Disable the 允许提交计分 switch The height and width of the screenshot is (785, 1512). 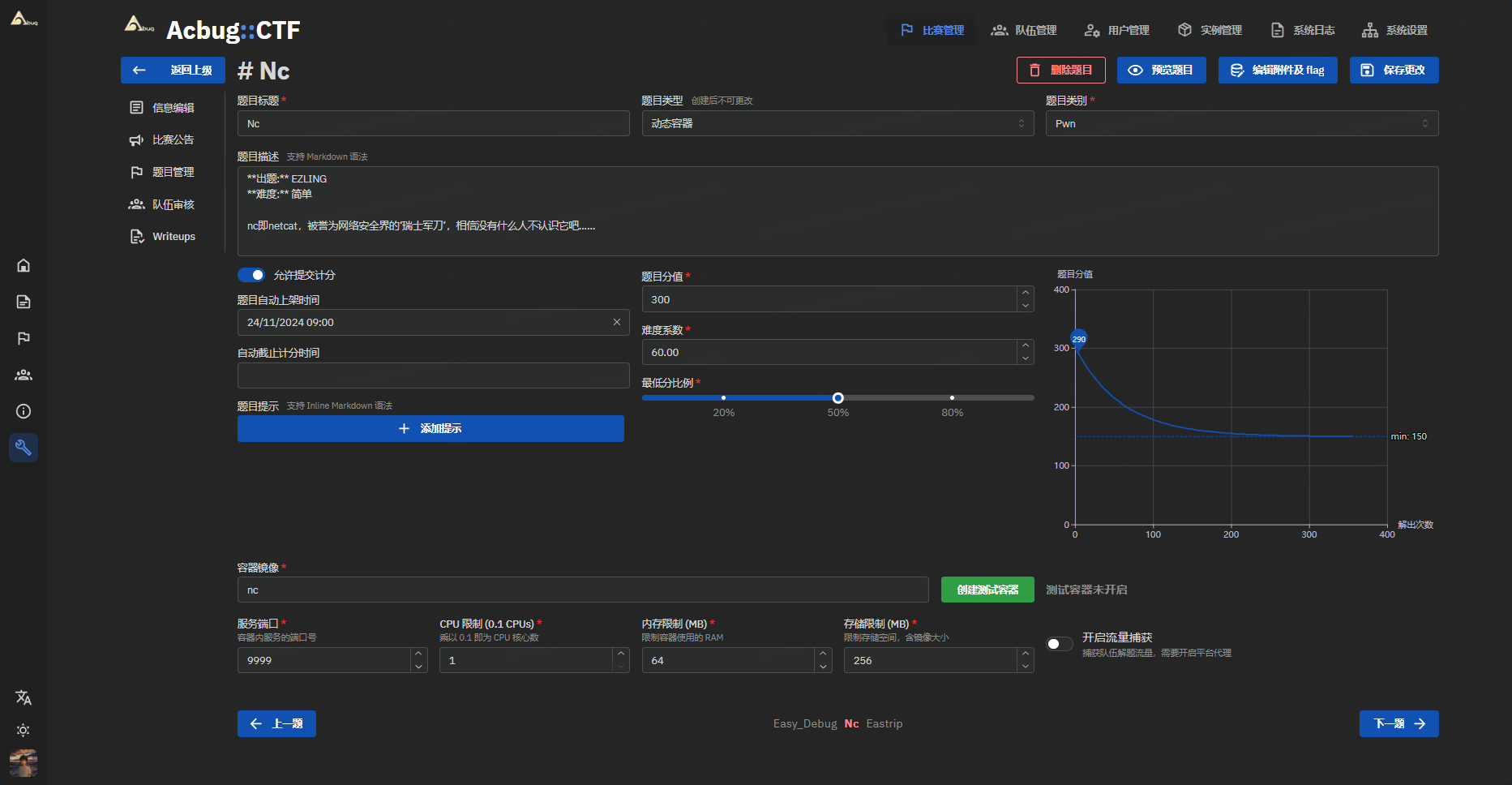tap(251, 275)
